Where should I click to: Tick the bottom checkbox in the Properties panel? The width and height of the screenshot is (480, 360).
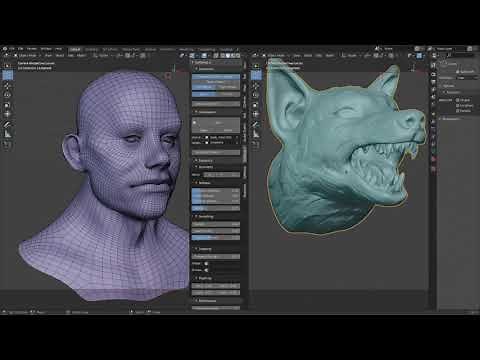[x=458, y=111]
